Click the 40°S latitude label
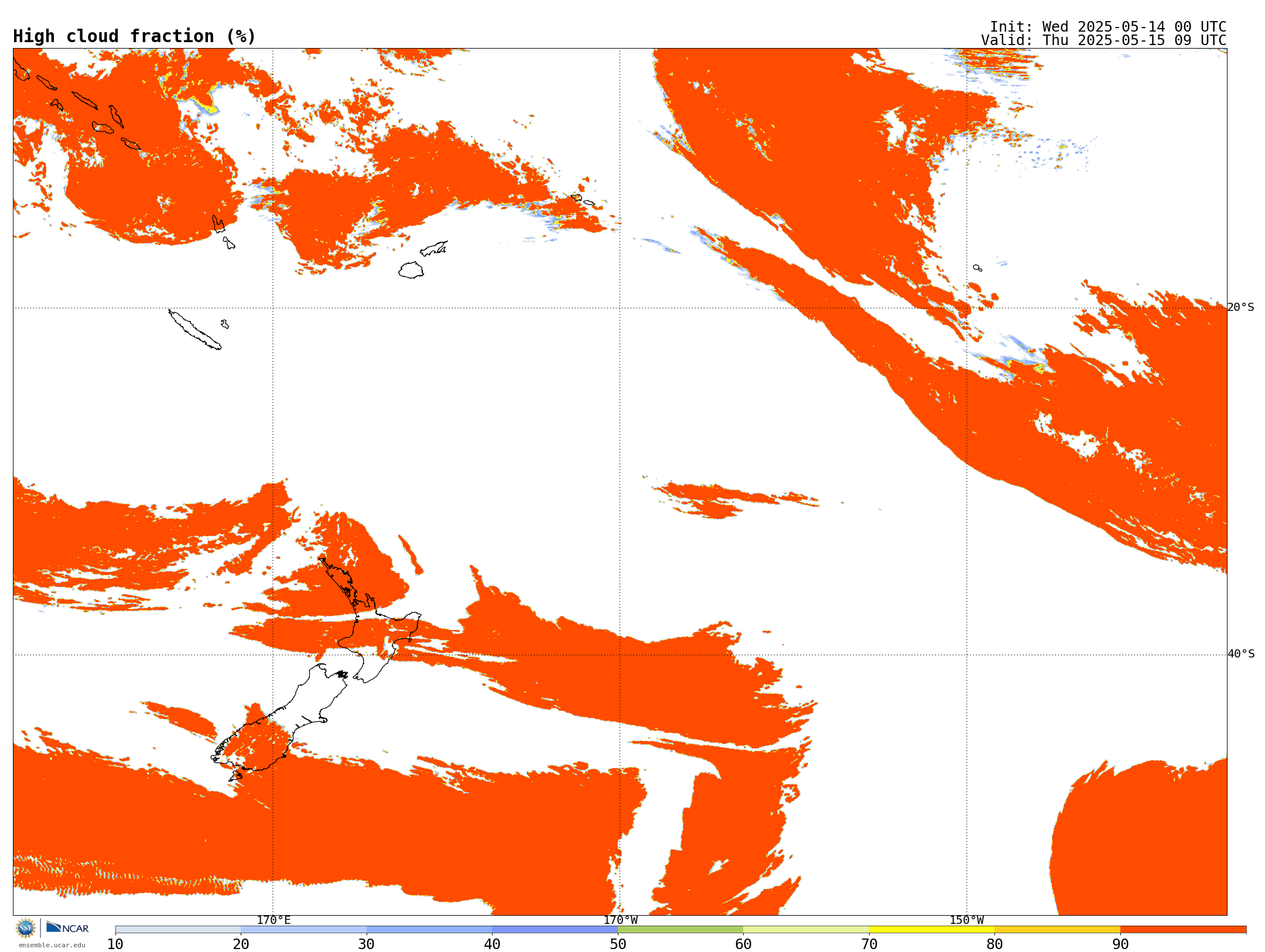This screenshot has width=1265, height=952. click(x=1241, y=654)
